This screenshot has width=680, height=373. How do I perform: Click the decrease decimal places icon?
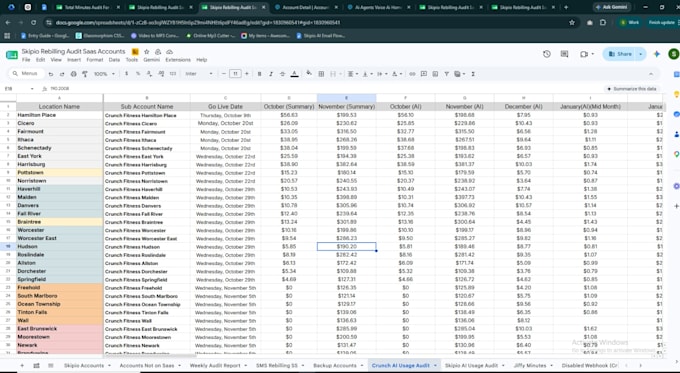[150, 74]
